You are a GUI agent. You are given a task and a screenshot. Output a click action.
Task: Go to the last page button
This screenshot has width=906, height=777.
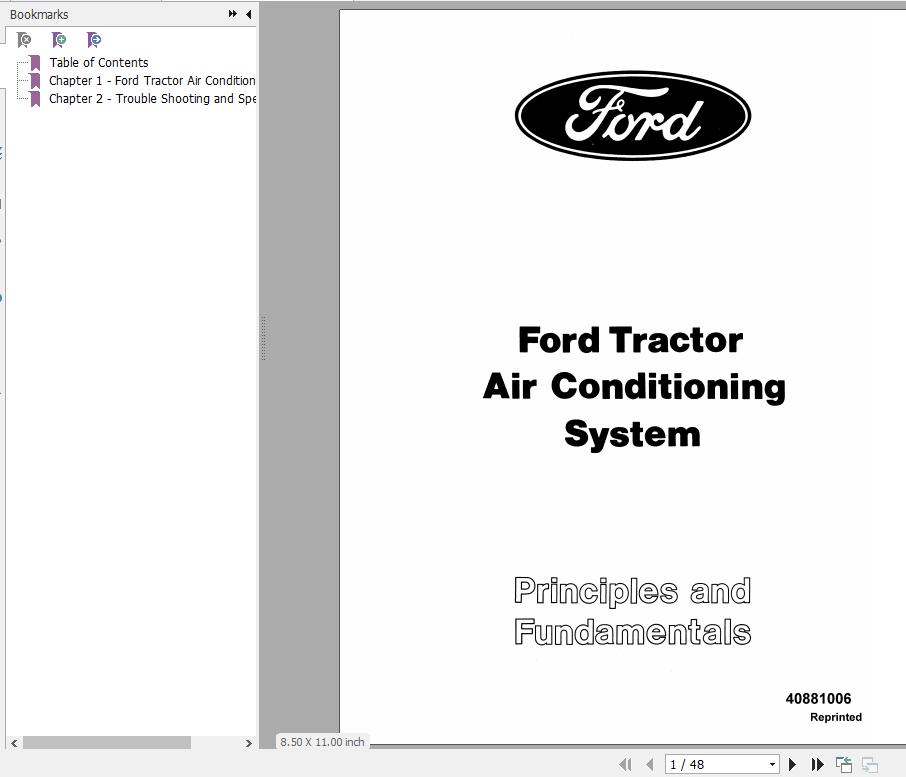point(817,764)
